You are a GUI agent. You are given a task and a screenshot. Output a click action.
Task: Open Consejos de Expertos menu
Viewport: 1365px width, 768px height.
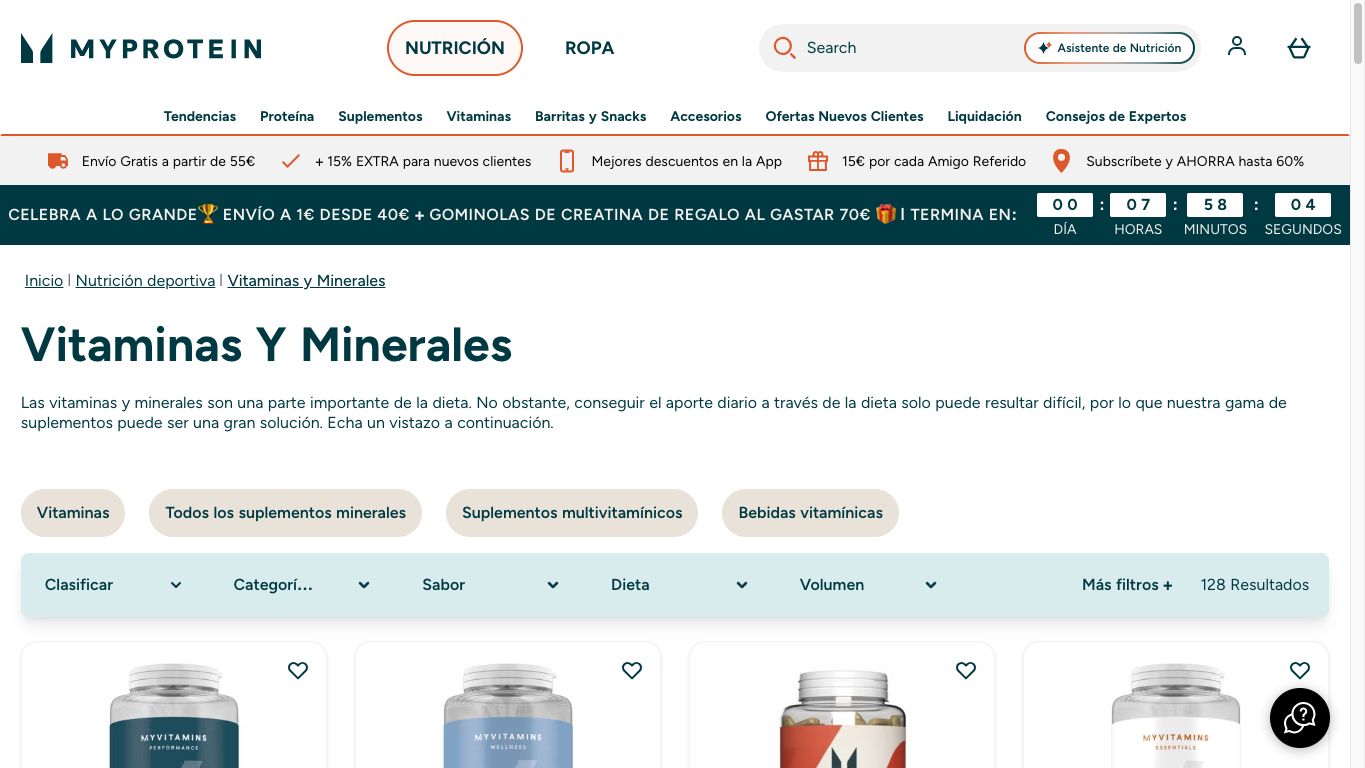[1116, 116]
